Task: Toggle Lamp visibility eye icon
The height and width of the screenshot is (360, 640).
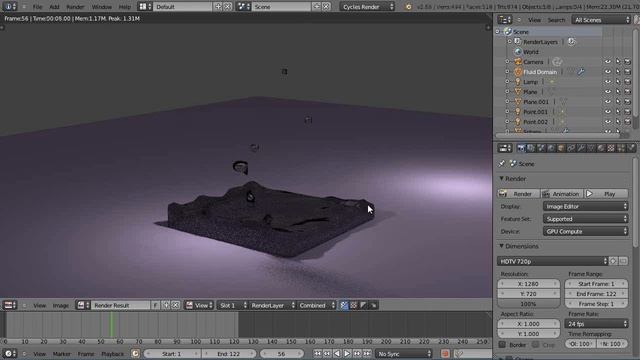Action: (x=608, y=82)
